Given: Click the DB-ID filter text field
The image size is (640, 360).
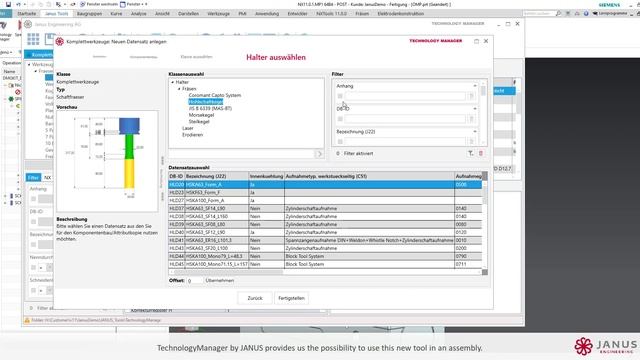Looking at the screenshot, I should click(x=405, y=119).
